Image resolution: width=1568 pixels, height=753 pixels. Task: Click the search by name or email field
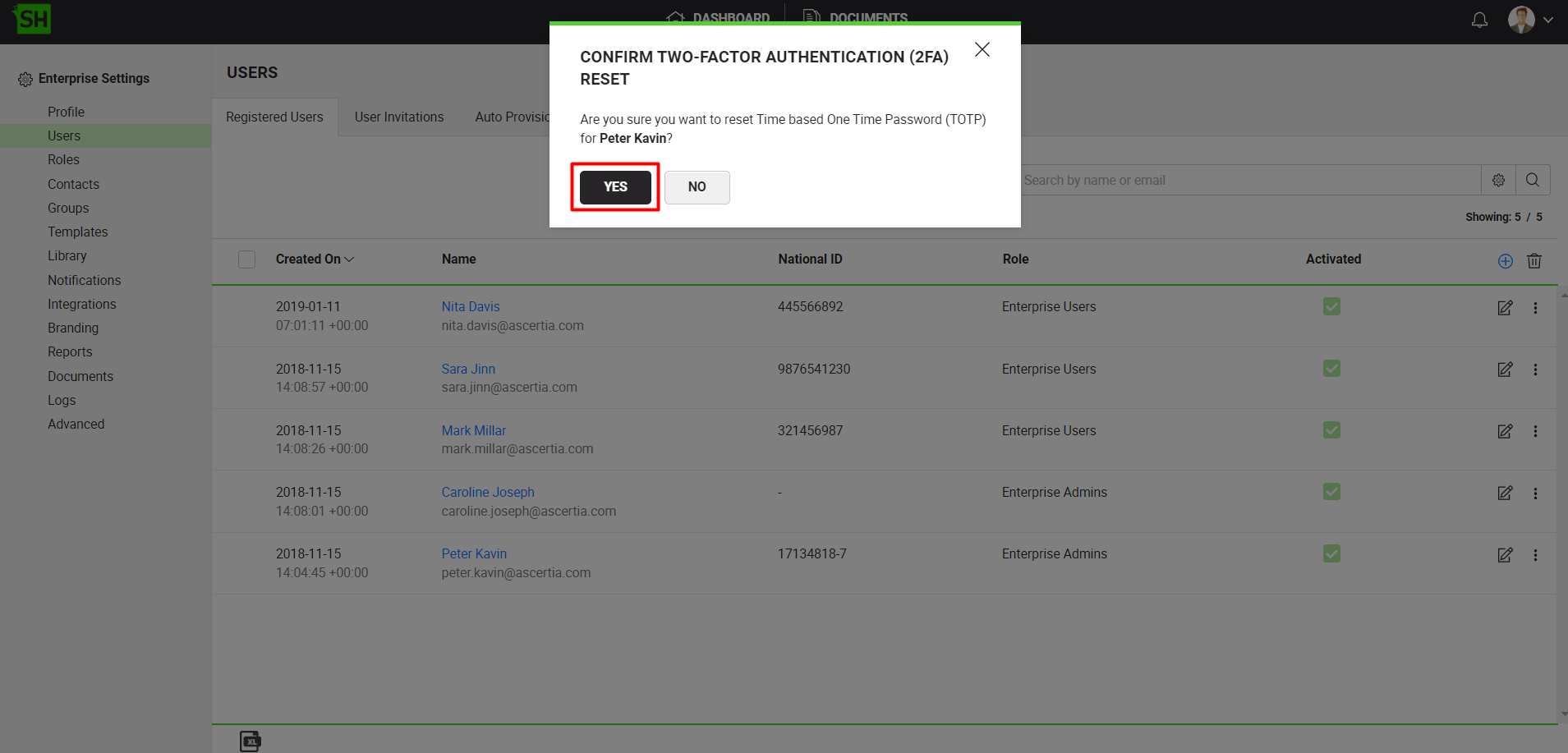[1248, 181]
